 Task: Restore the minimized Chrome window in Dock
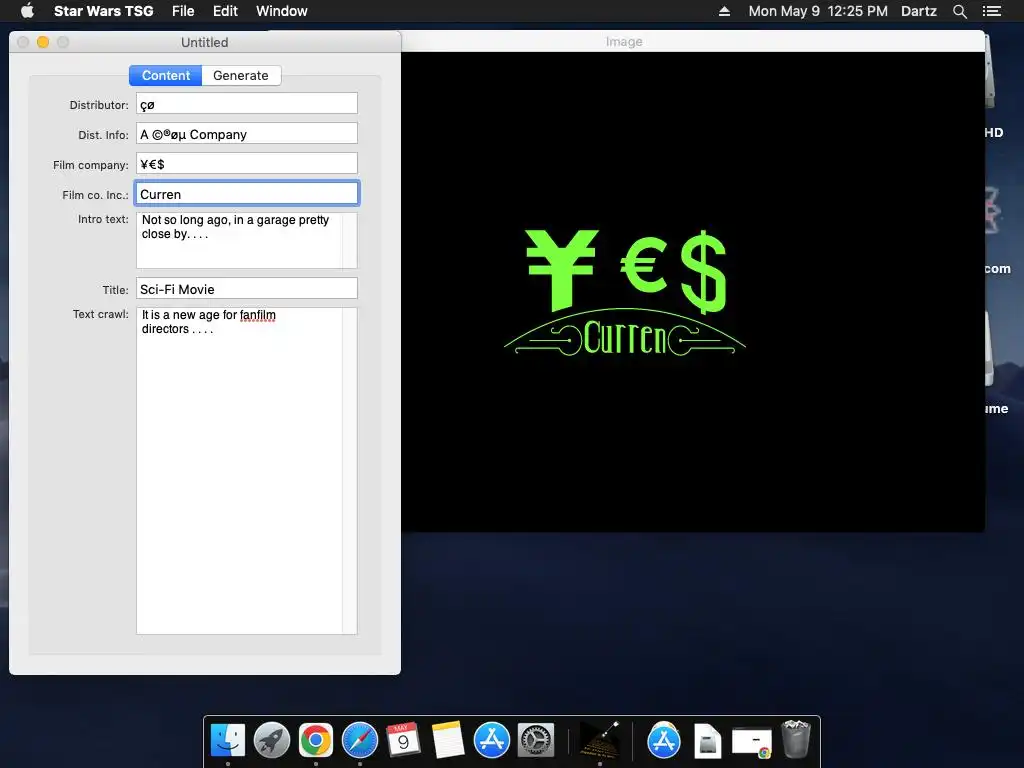(752, 743)
